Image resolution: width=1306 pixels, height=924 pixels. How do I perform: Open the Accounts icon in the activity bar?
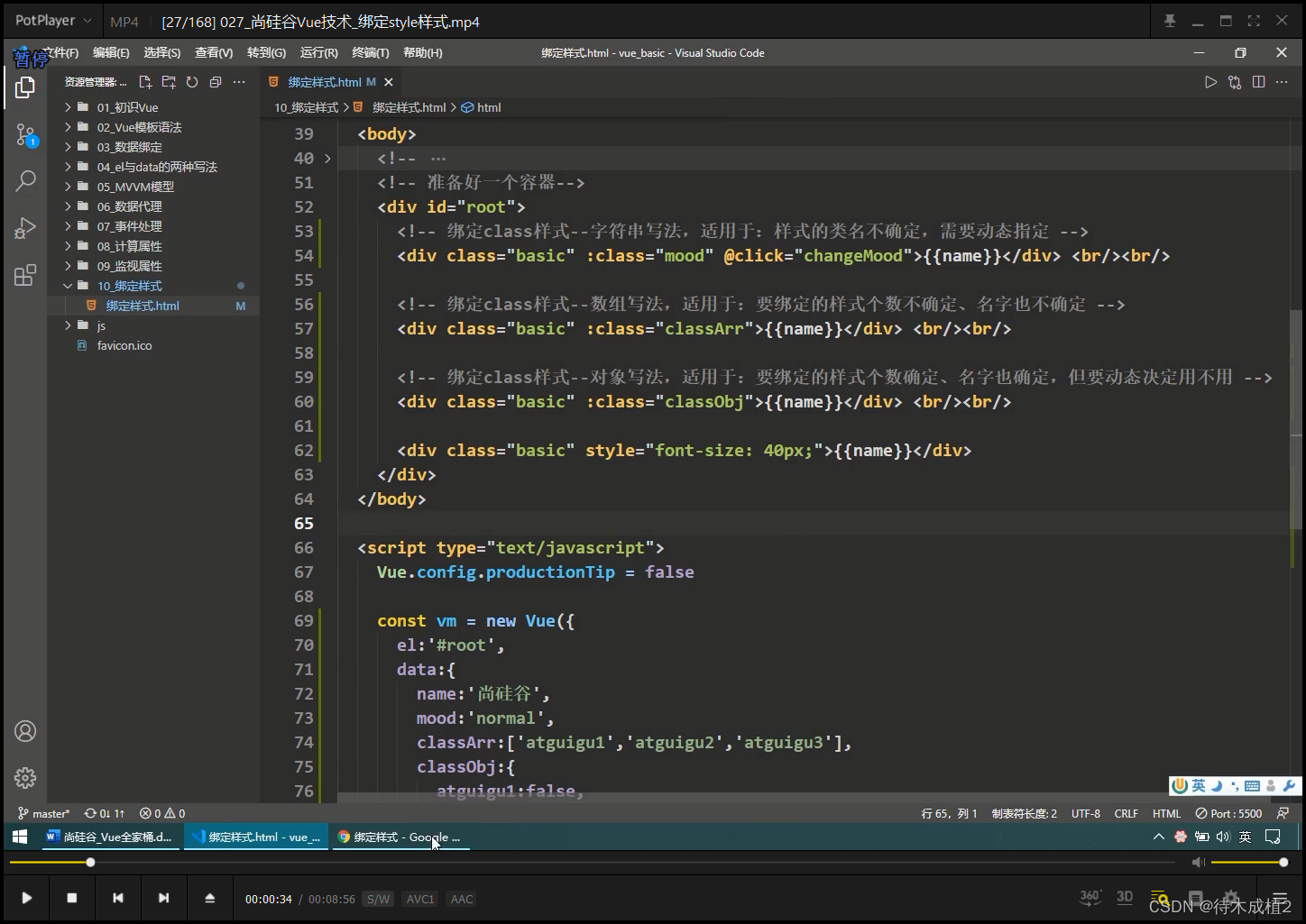pos(25,731)
